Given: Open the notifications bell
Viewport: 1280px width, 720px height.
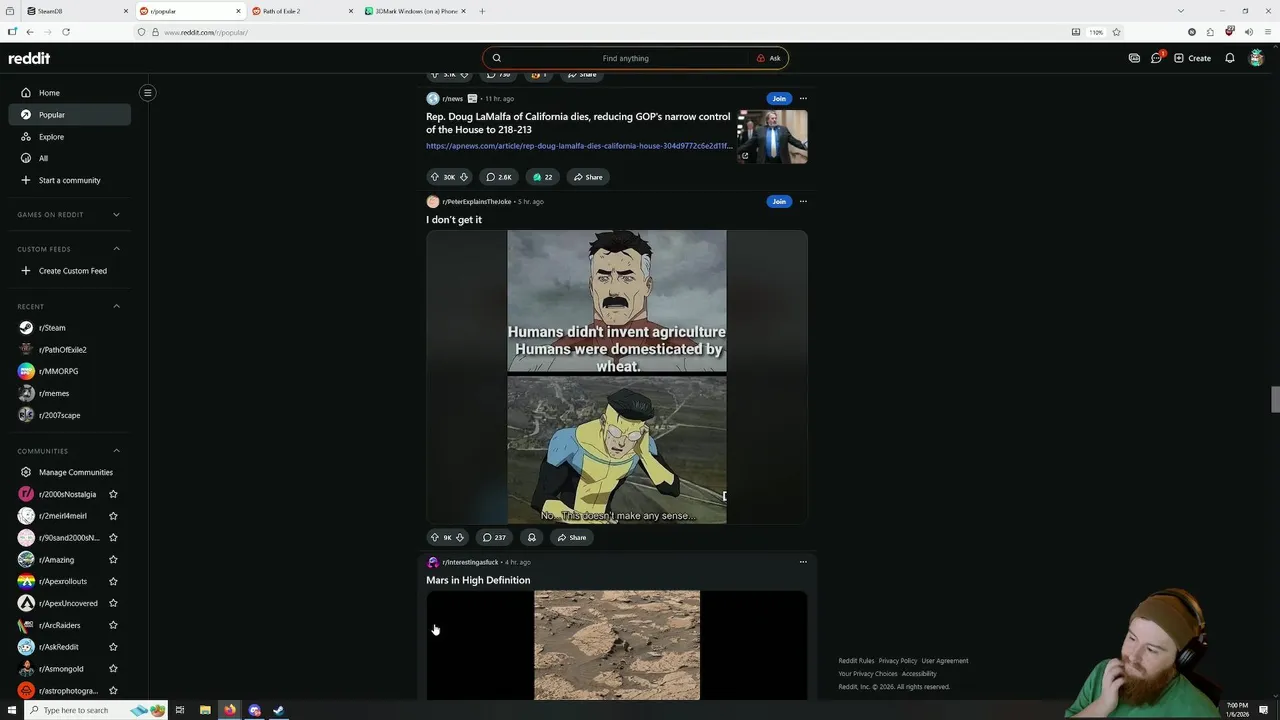Looking at the screenshot, I should coord(1230,58).
